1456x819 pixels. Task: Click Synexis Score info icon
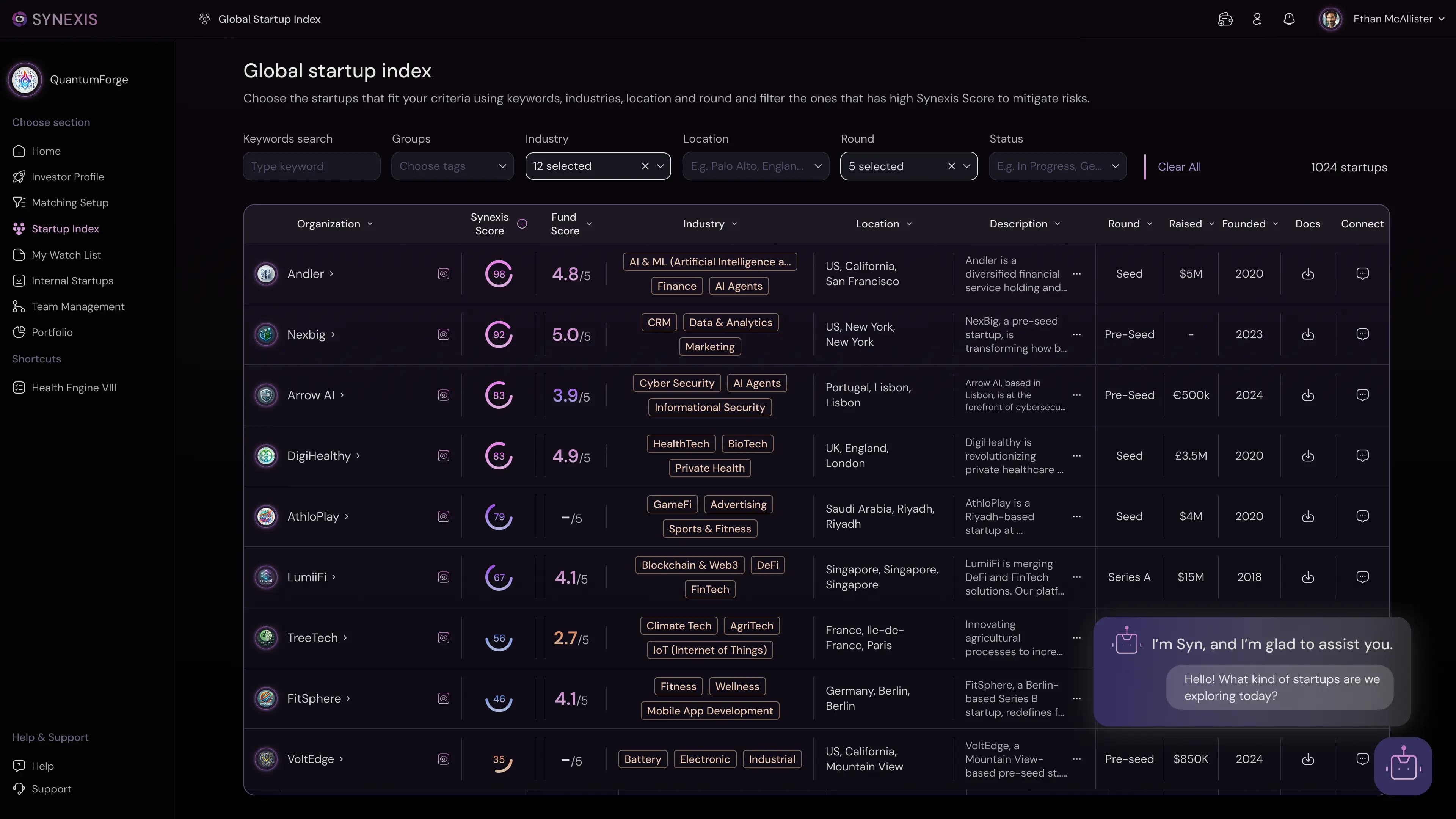(x=522, y=224)
